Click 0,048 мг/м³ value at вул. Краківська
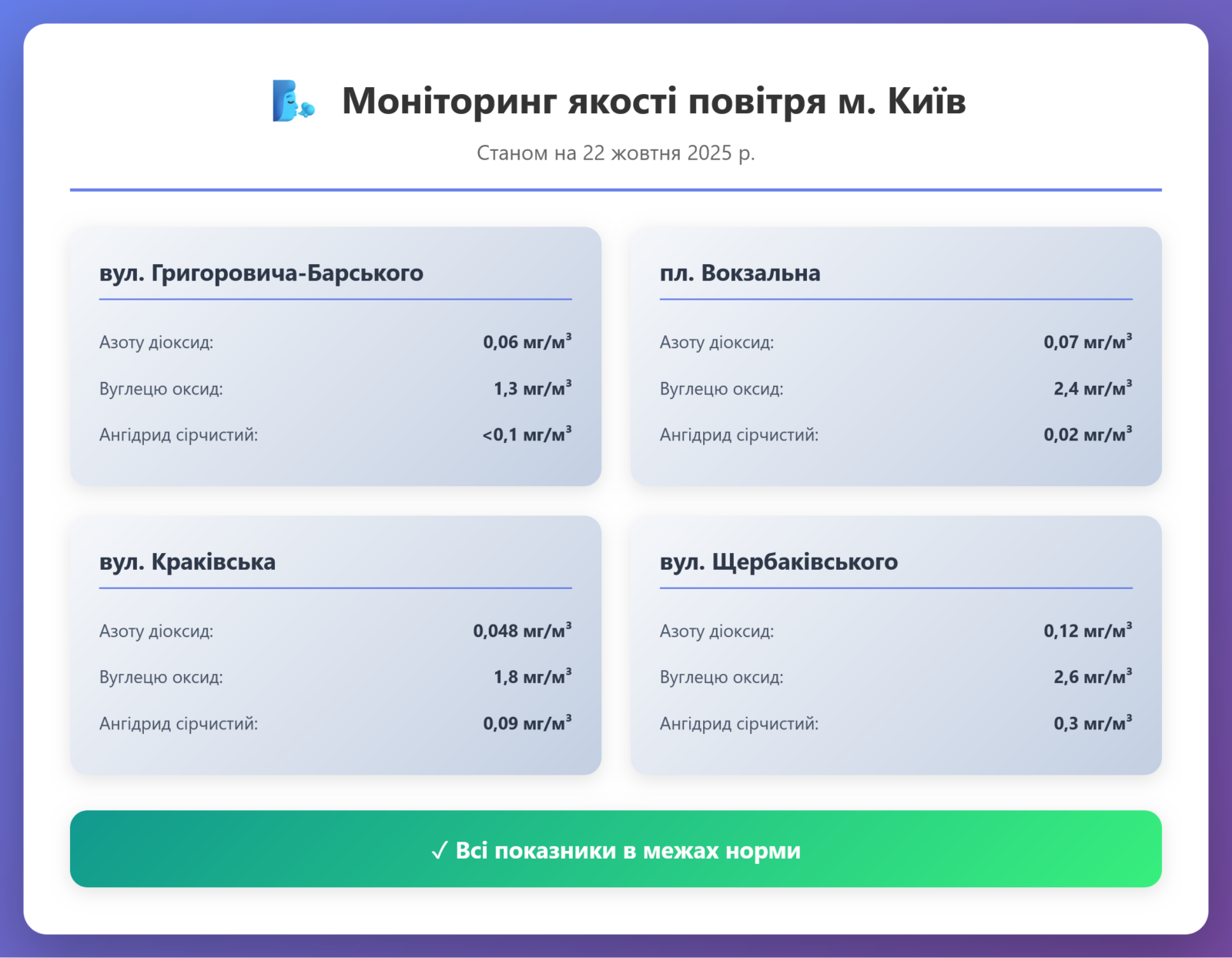 (x=522, y=631)
